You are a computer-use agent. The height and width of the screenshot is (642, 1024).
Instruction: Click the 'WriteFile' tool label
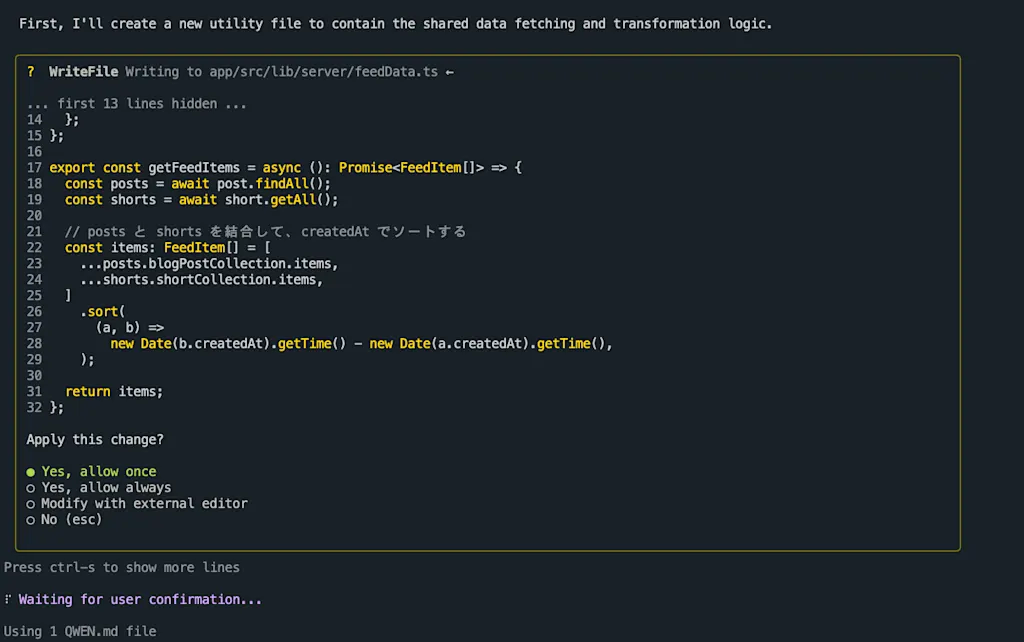84,72
